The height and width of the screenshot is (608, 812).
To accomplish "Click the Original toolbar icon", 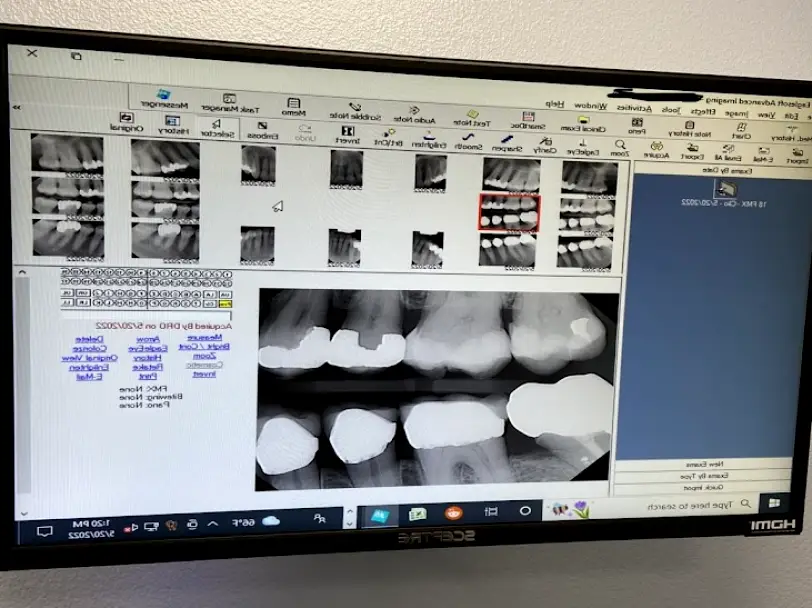I will tap(126, 122).
